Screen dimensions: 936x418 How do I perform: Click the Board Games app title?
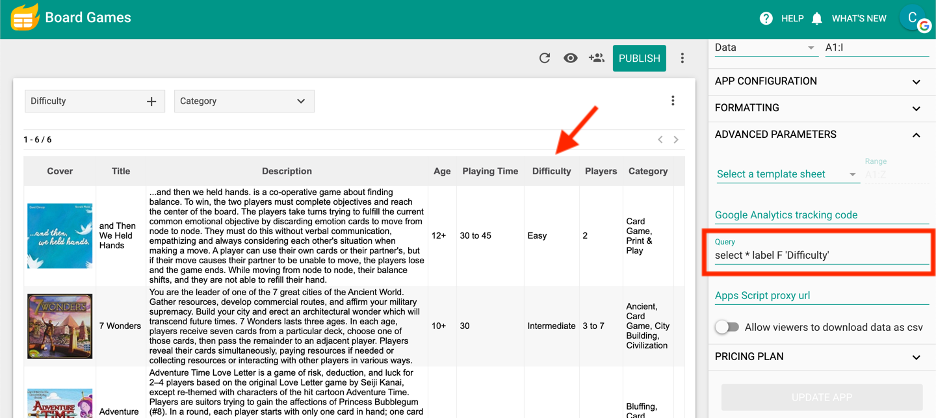coord(88,17)
